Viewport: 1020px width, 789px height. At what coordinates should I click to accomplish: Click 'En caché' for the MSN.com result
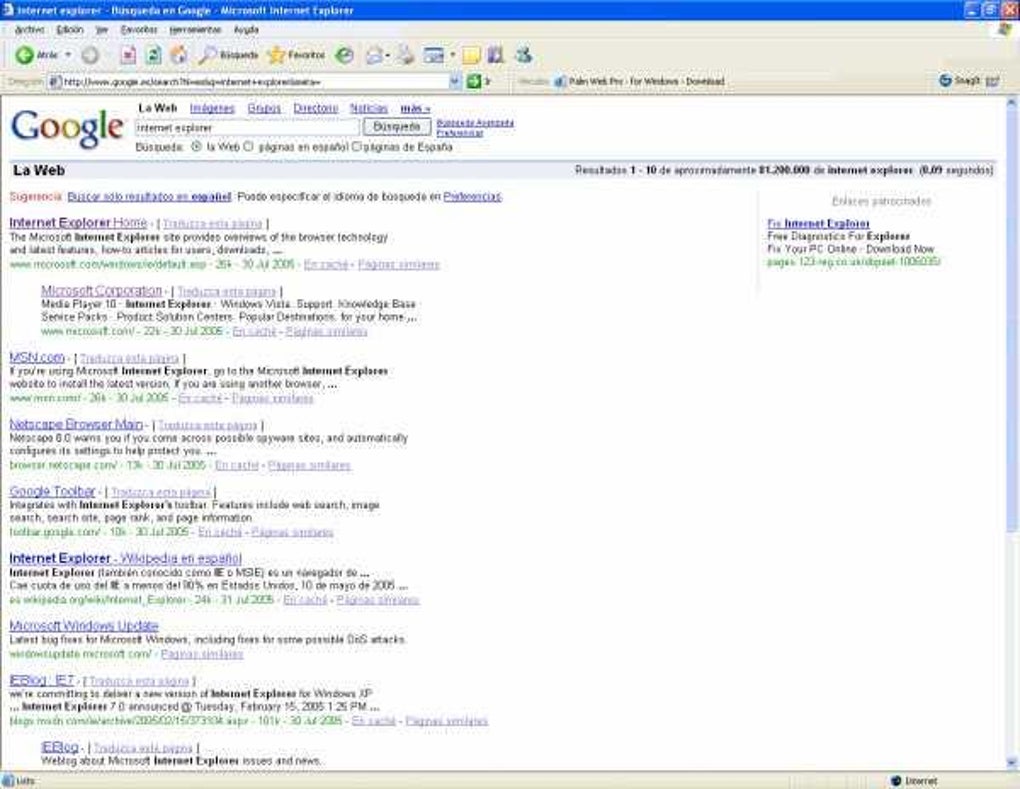[x=200, y=398]
